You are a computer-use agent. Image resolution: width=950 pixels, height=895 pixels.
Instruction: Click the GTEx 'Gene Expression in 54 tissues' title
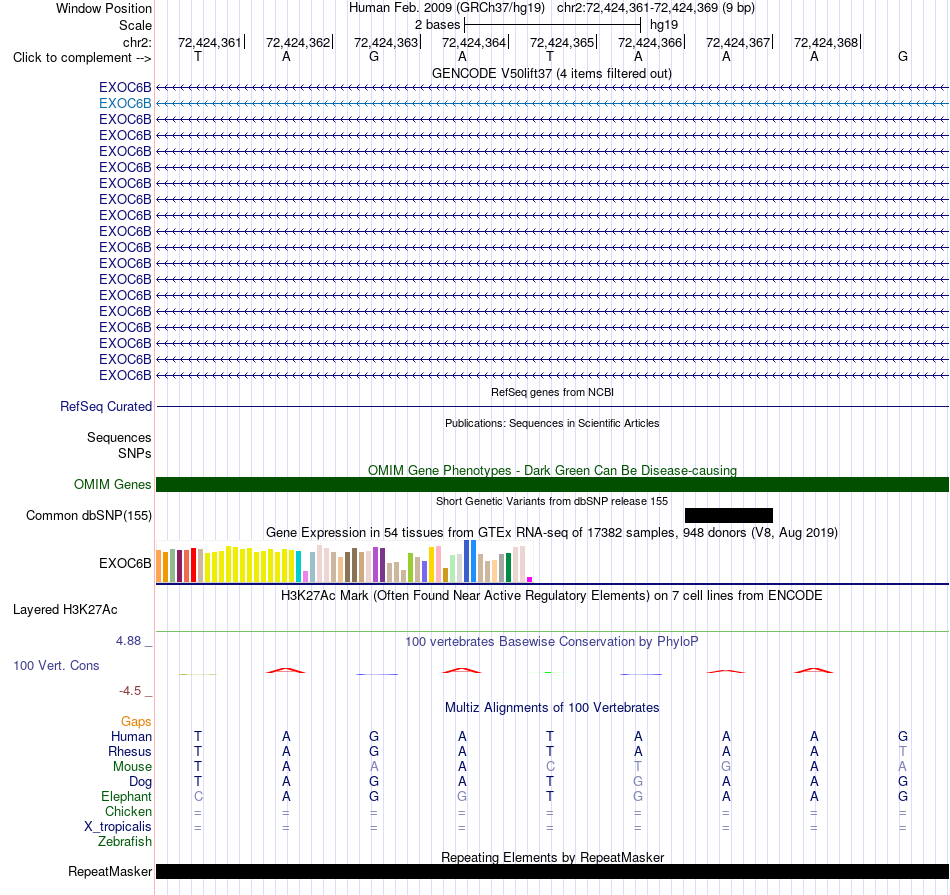click(552, 532)
